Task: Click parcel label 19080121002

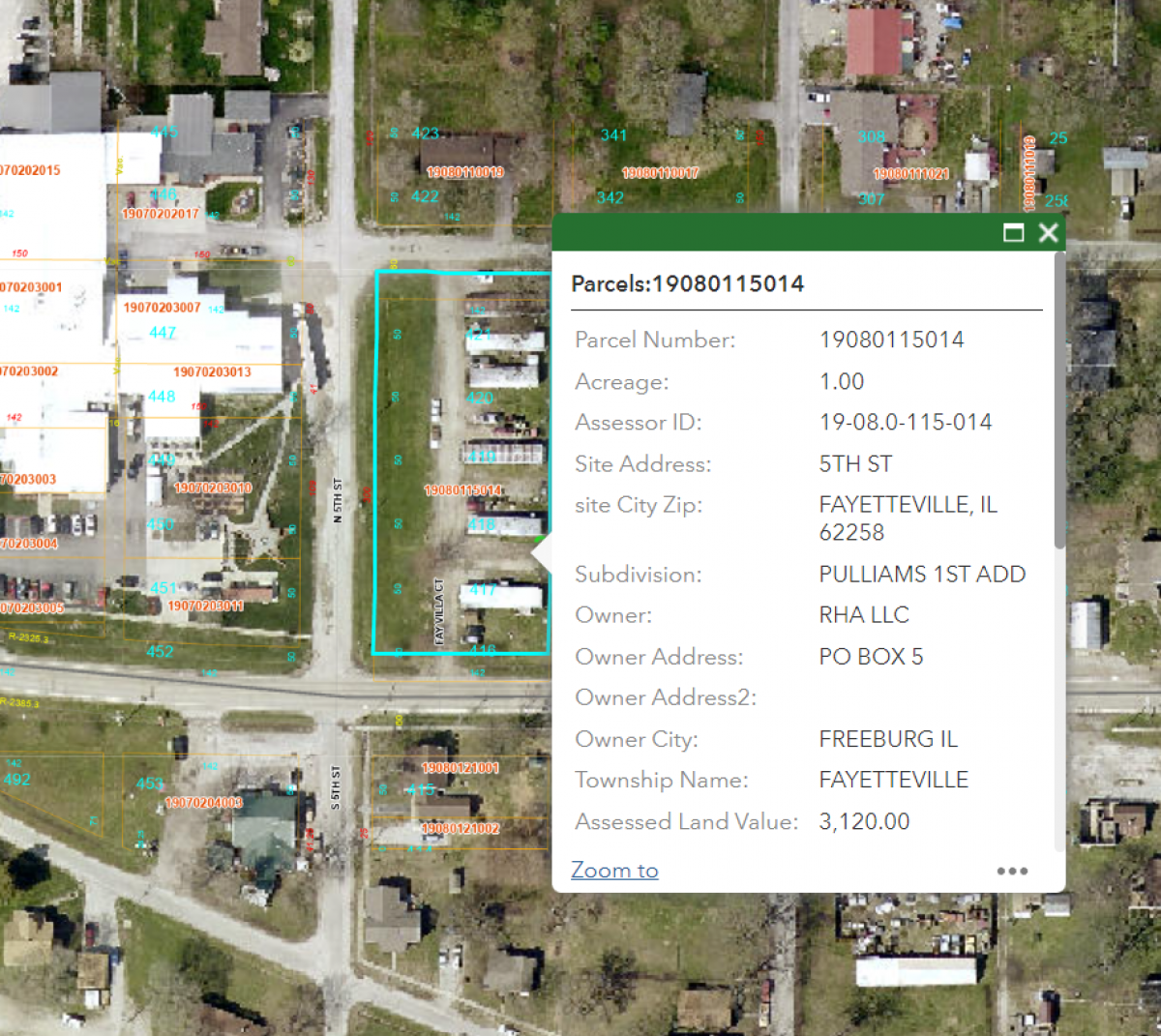Action: [x=461, y=829]
